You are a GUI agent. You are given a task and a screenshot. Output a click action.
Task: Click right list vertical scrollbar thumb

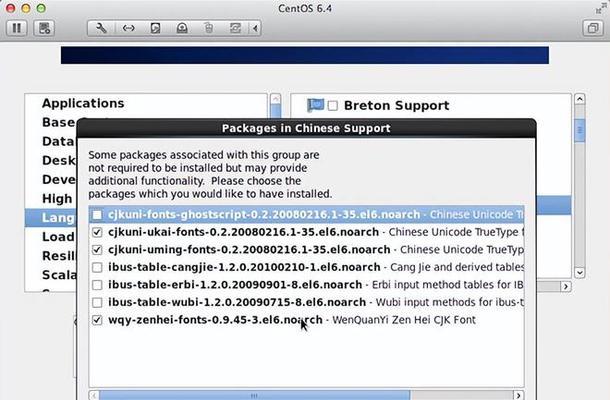(580, 130)
